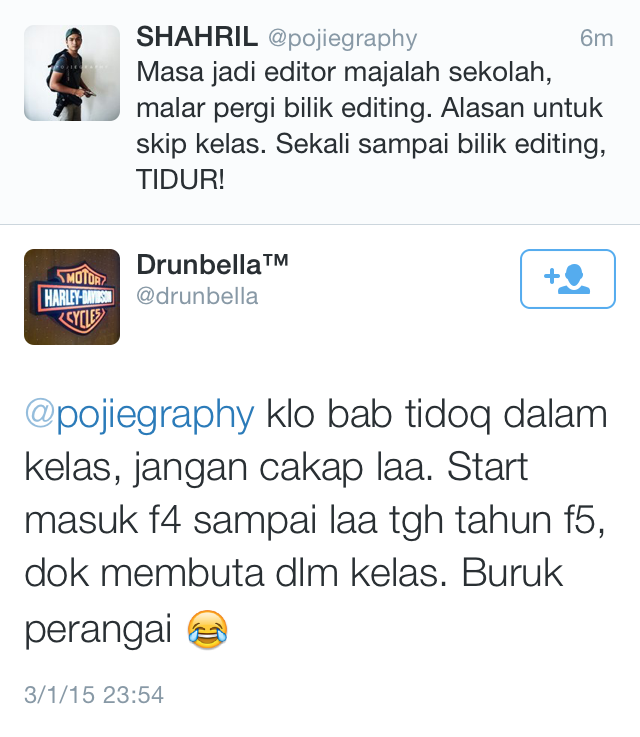Tap the plus sign inside follow button
The height and width of the screenshot is (737, 640).
tap(552, 276)
